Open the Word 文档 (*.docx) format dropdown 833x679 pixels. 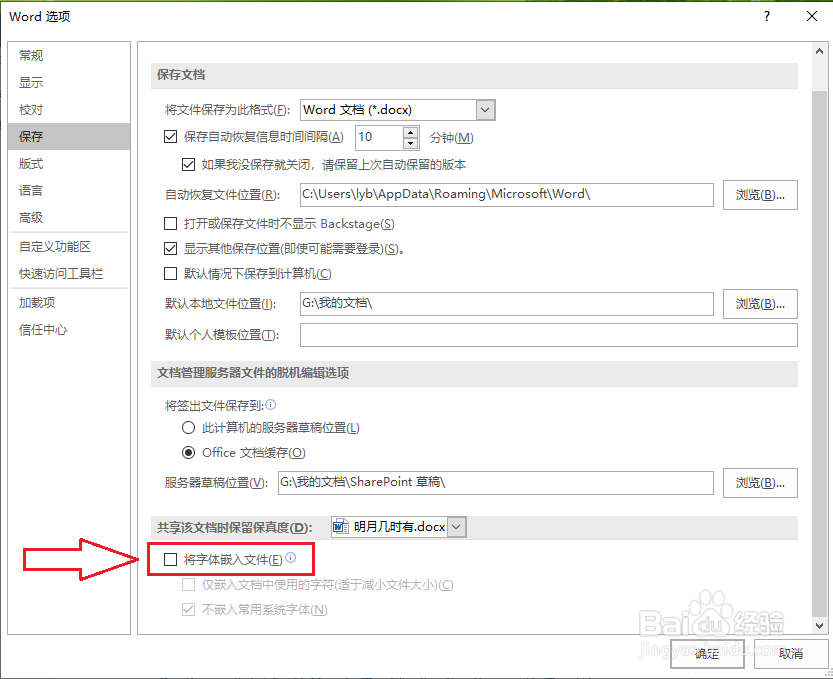pyautogui.click(x=484, y=109)
